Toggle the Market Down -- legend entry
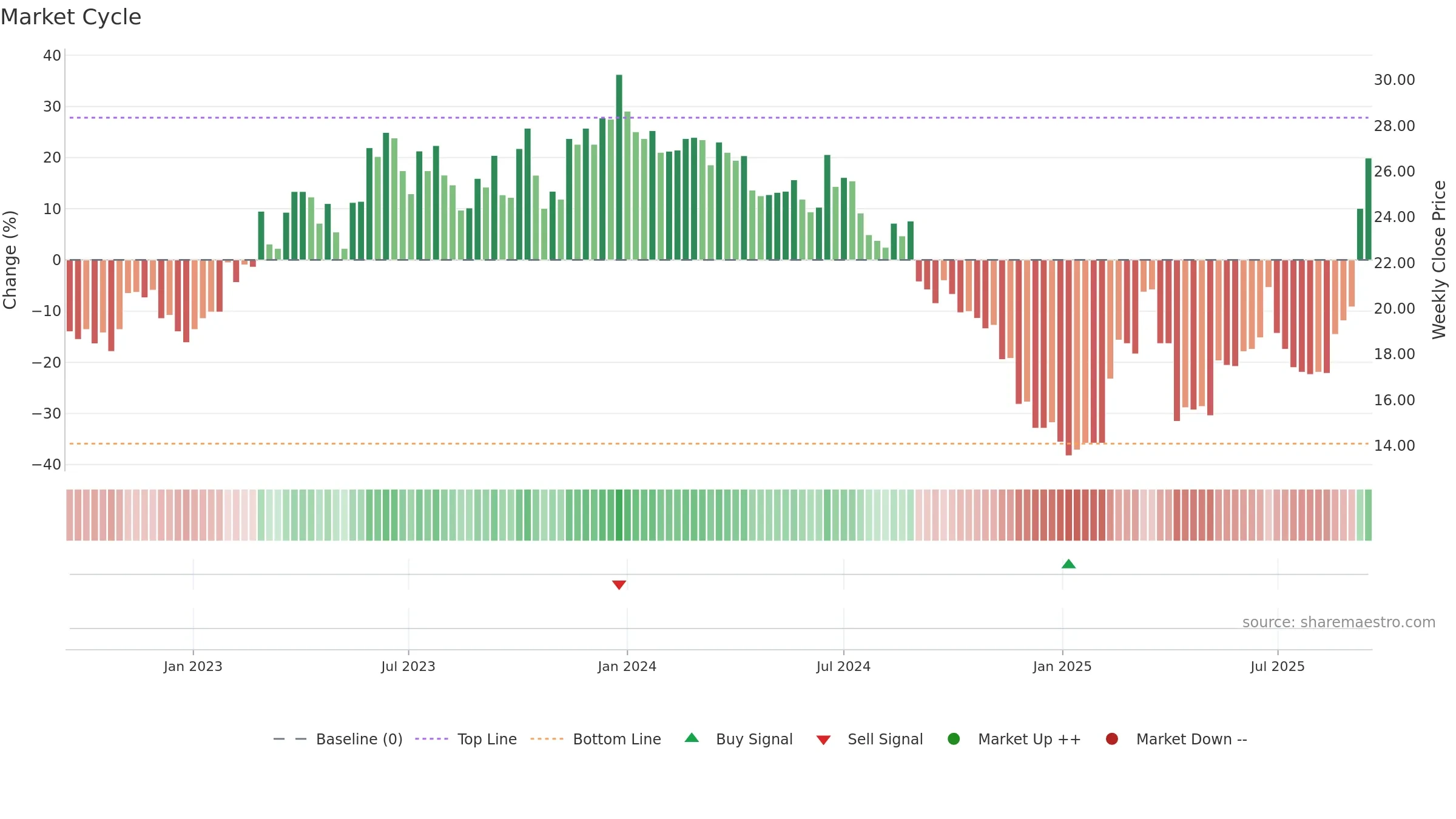The image size is (1456, 819). [x=1176, y=739]
